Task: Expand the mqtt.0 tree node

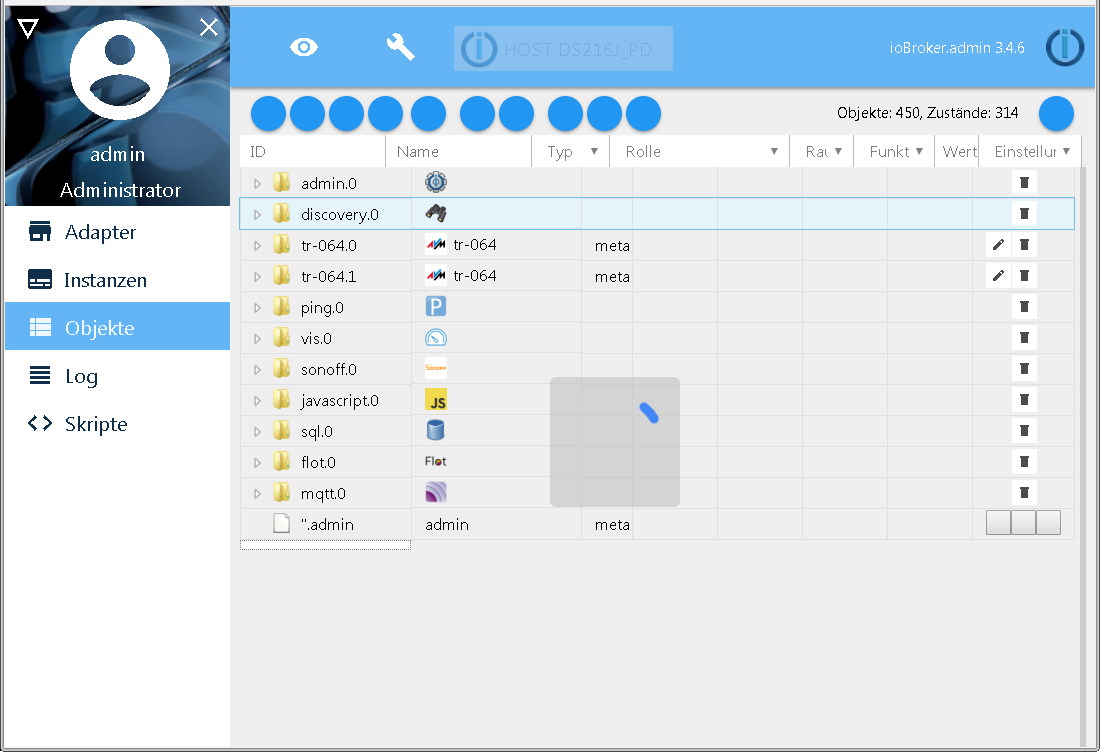Action: tap(257, 494)
